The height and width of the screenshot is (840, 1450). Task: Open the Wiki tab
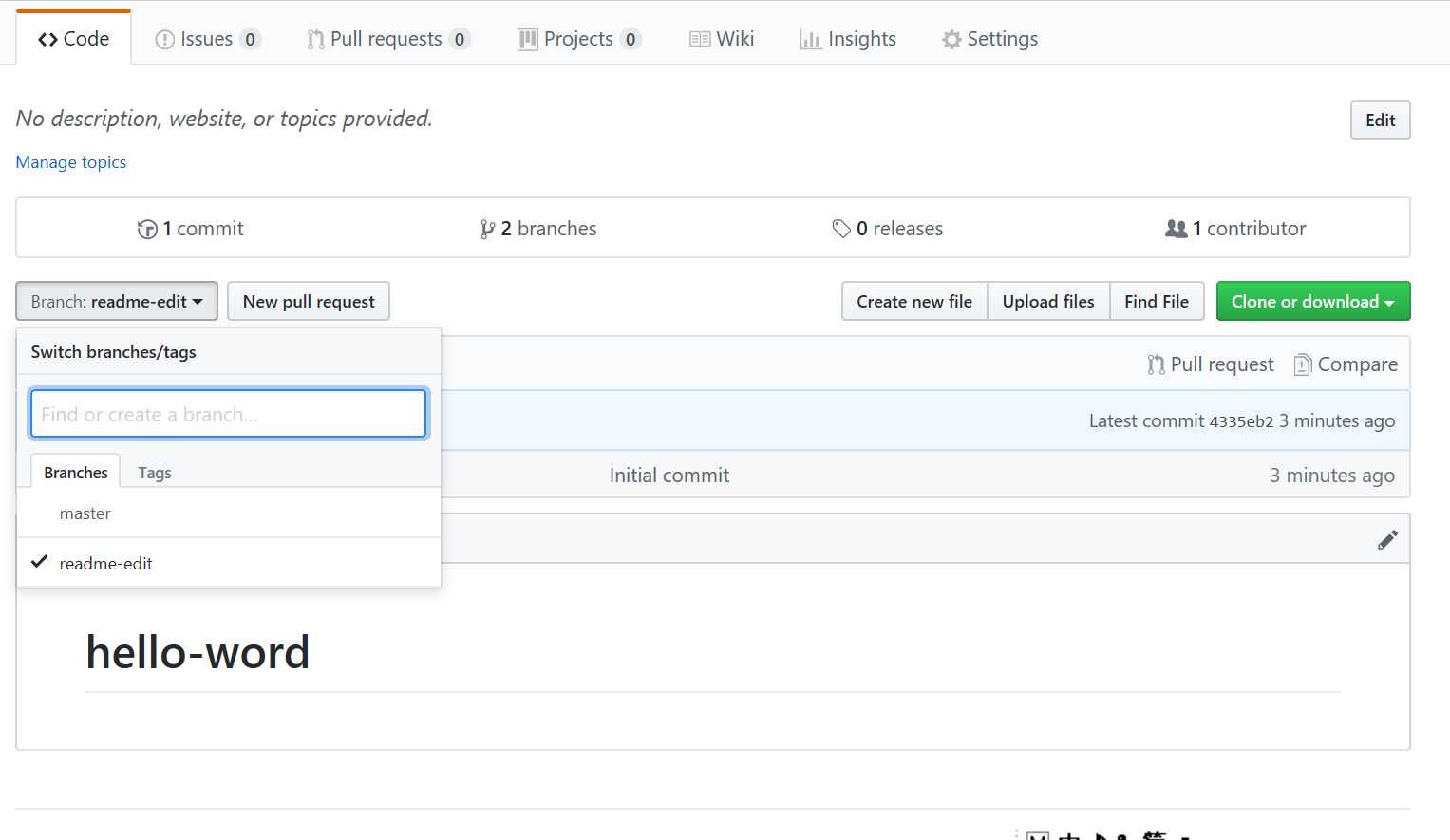pos(722,39)
